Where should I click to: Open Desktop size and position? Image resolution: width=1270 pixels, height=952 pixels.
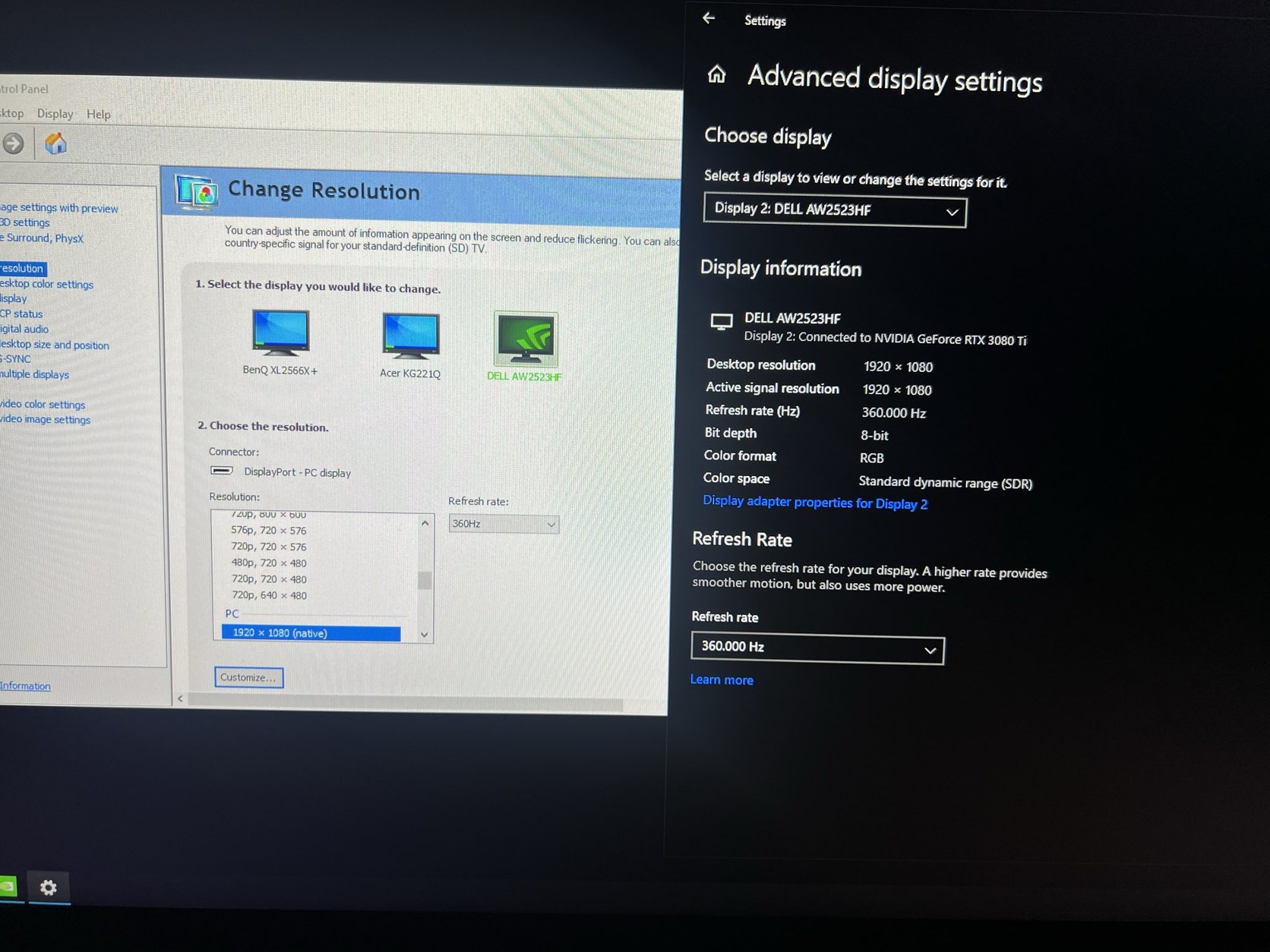tap(55, 345)
